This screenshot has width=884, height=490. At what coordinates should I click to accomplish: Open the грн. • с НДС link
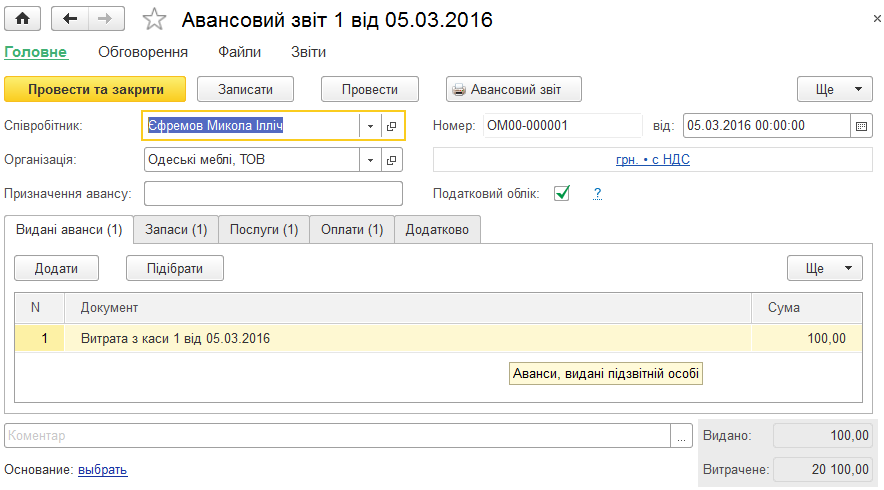[x=652, y=160]
